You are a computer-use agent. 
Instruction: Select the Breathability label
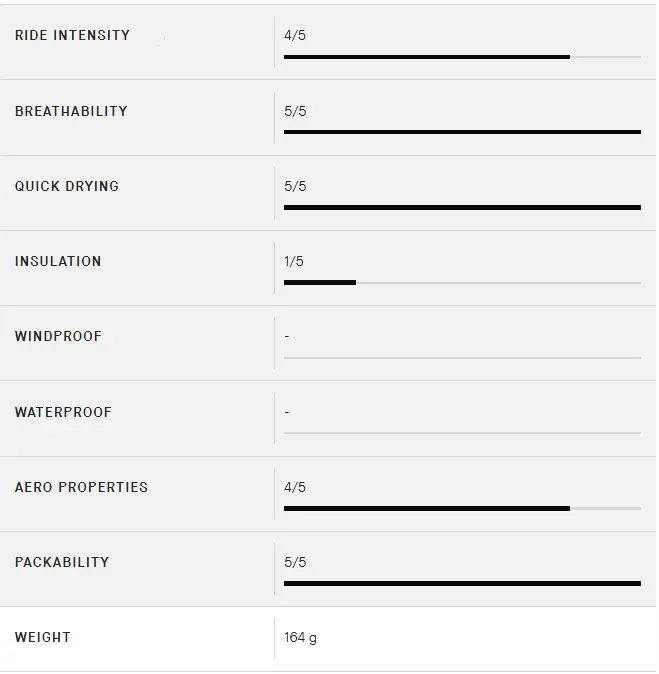click(71, 111)
